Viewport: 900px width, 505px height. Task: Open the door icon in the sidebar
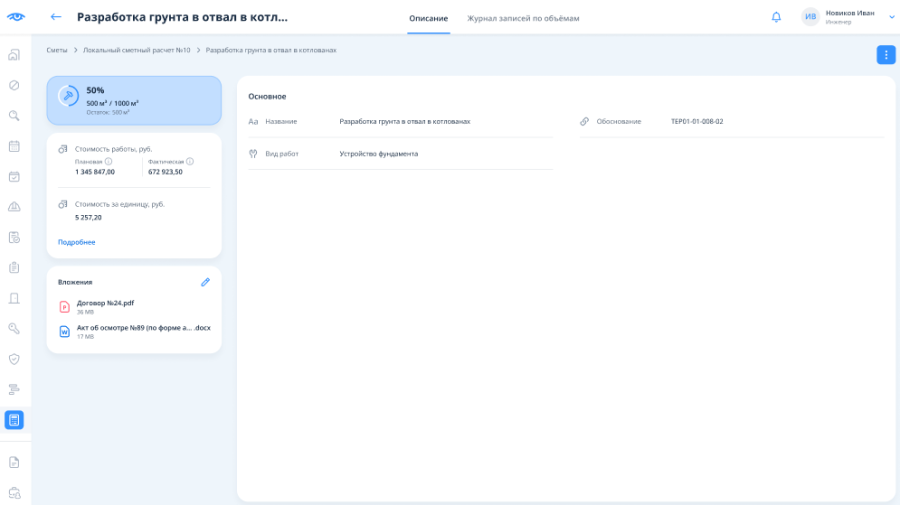click(14, 298)
